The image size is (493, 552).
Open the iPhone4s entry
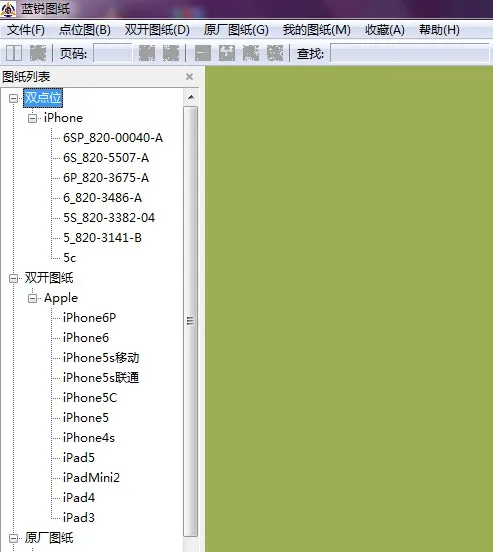click(x=89, y=438)
